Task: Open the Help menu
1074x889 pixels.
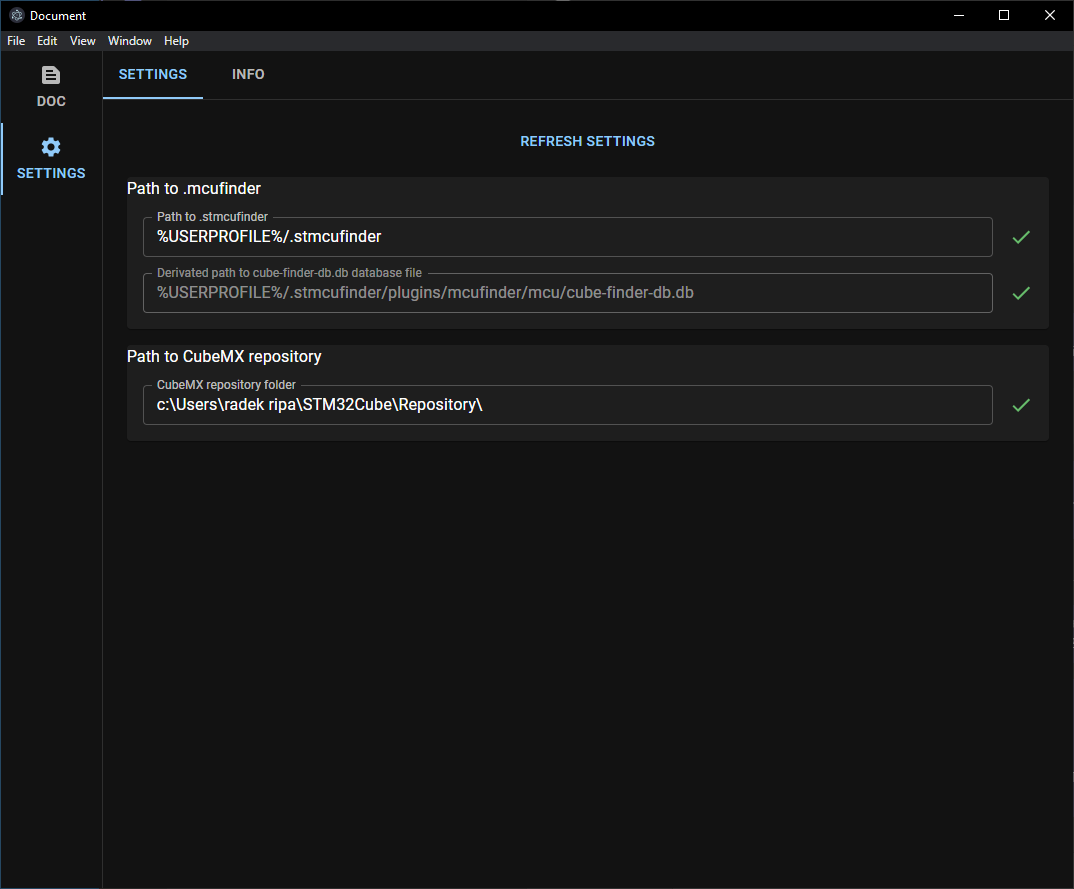Action: tap(176, 41)
